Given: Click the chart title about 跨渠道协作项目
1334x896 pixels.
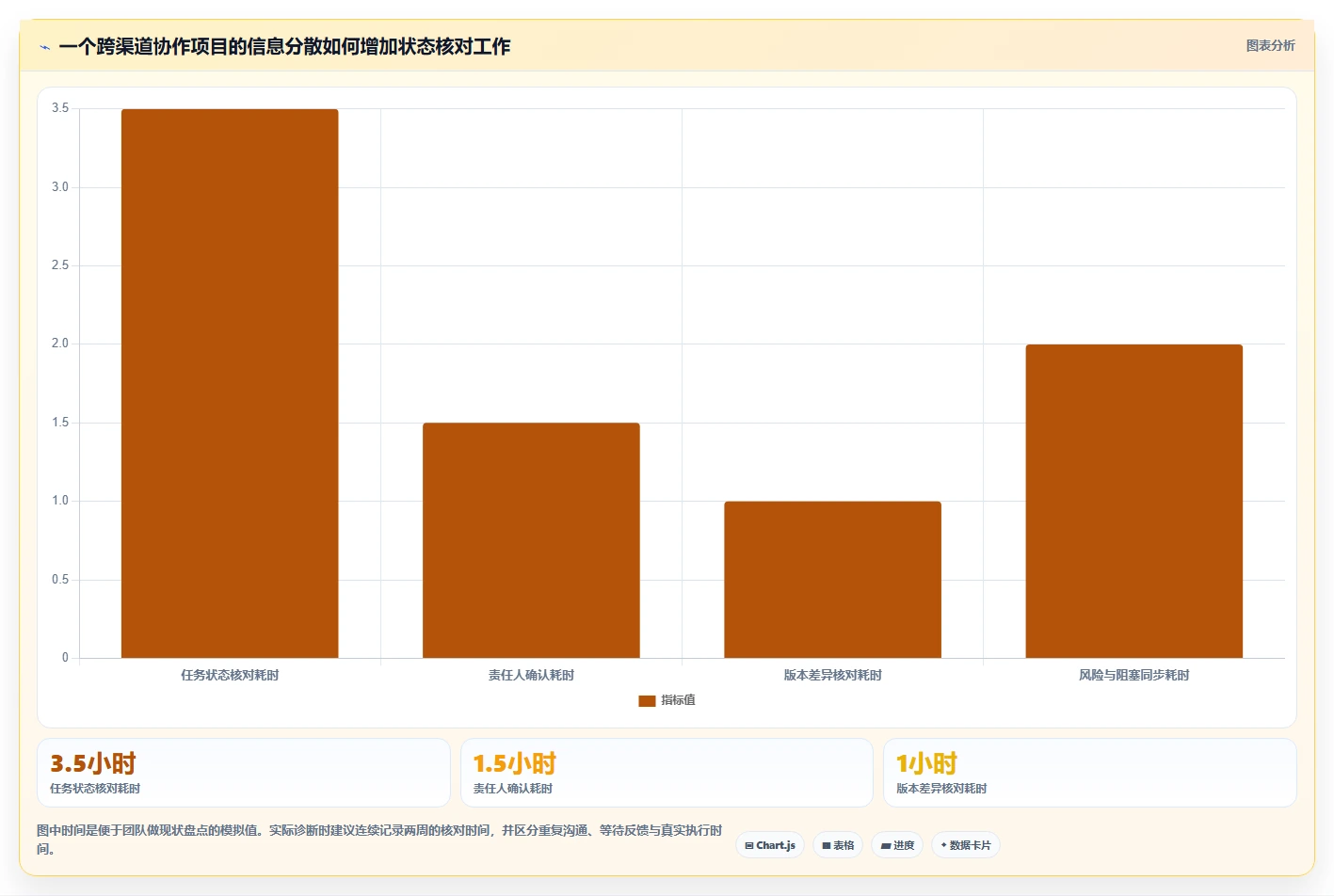Looking at the screenshot, I should 284,46.
